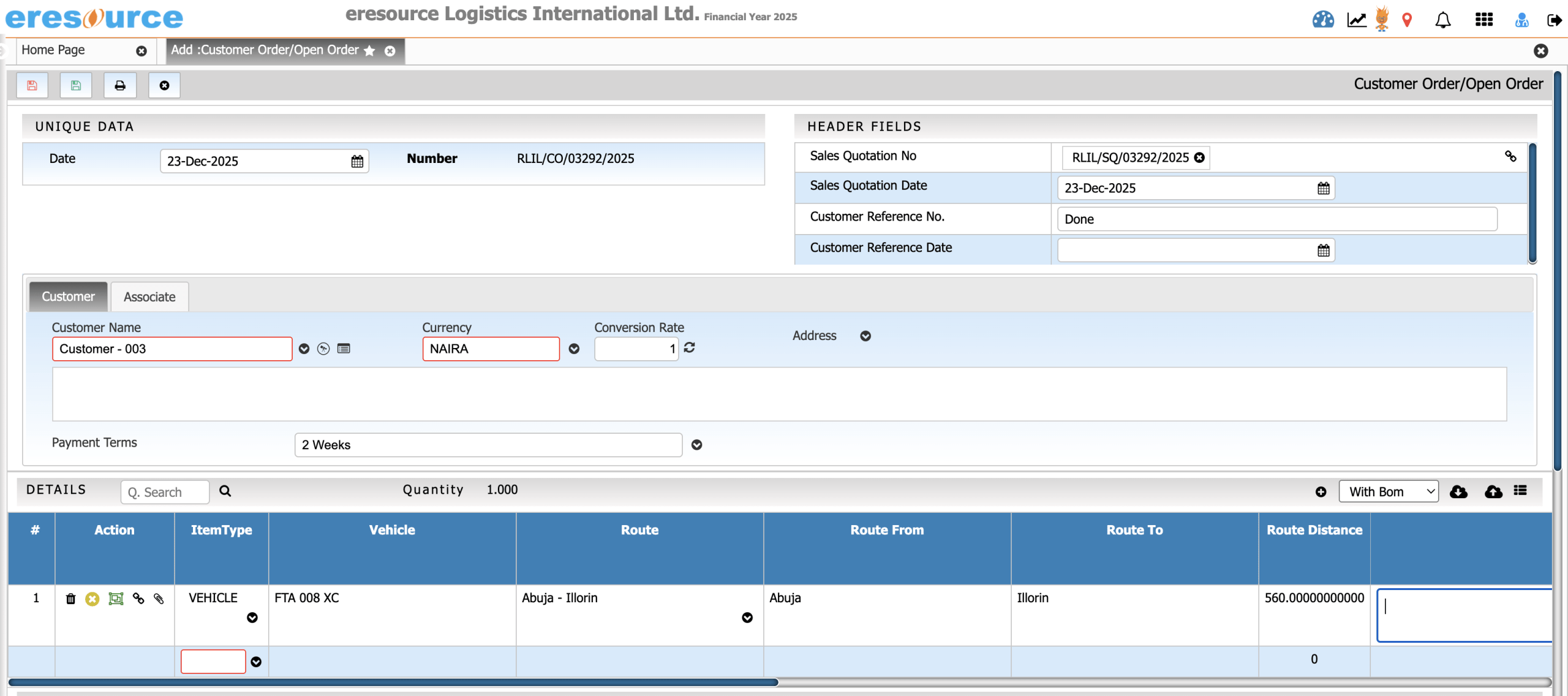Click the green save icon
Image resolution: width=1568 pixels, height=696 pixels.
click(x=76, y=85)
